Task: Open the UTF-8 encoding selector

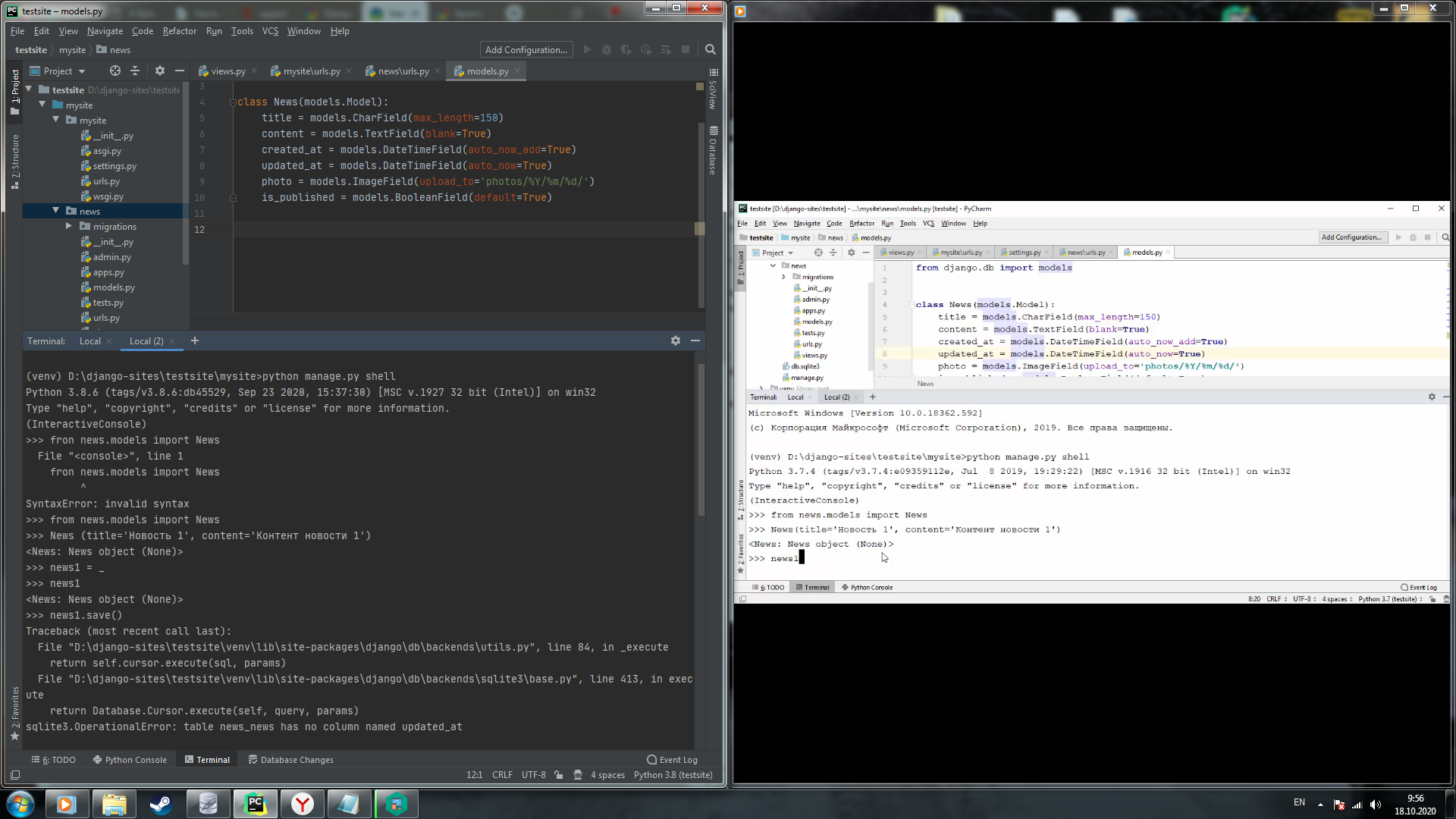Action: [534, 775]
